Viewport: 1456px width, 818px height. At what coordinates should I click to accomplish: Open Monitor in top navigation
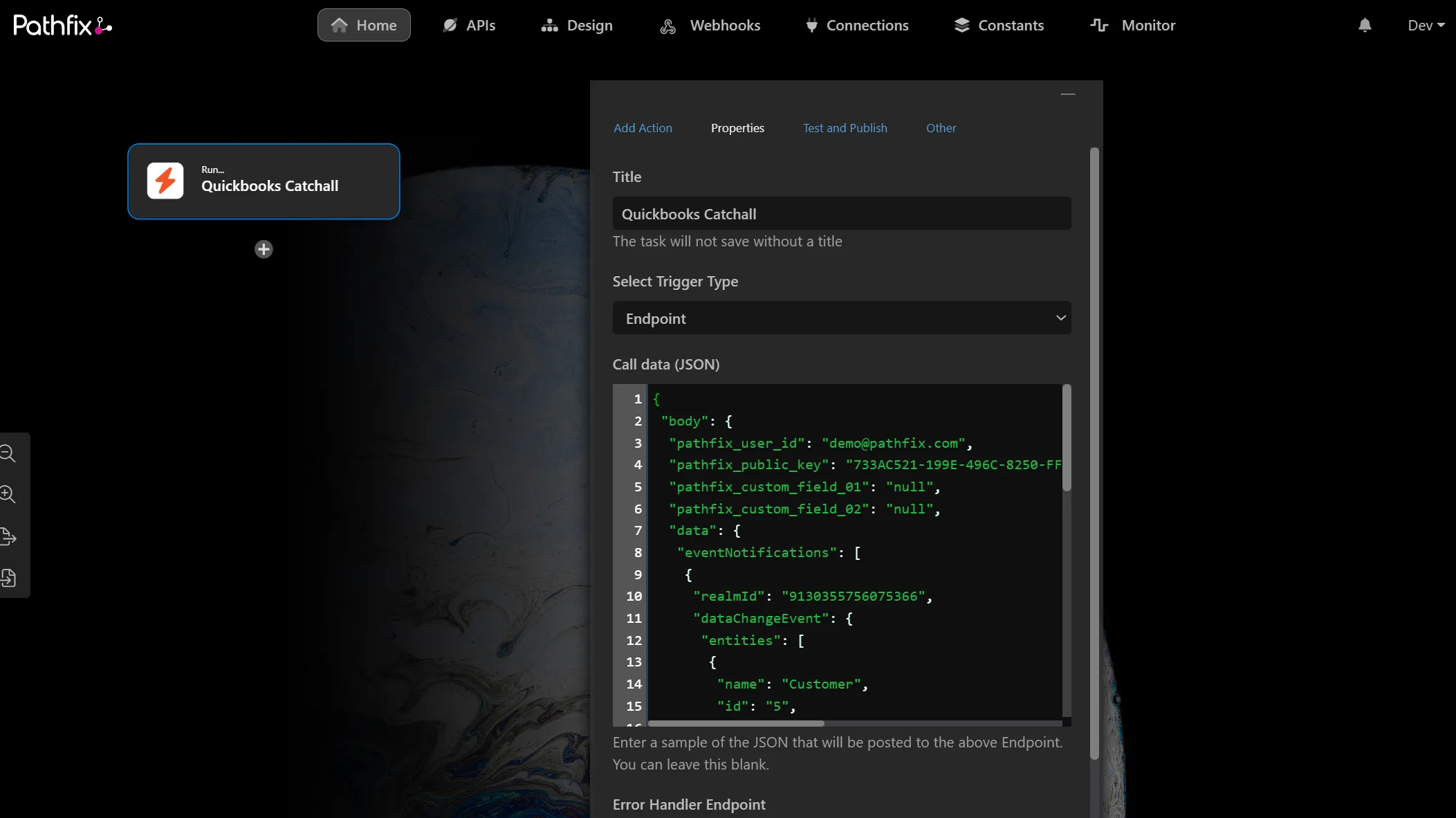click(1132, 25)
